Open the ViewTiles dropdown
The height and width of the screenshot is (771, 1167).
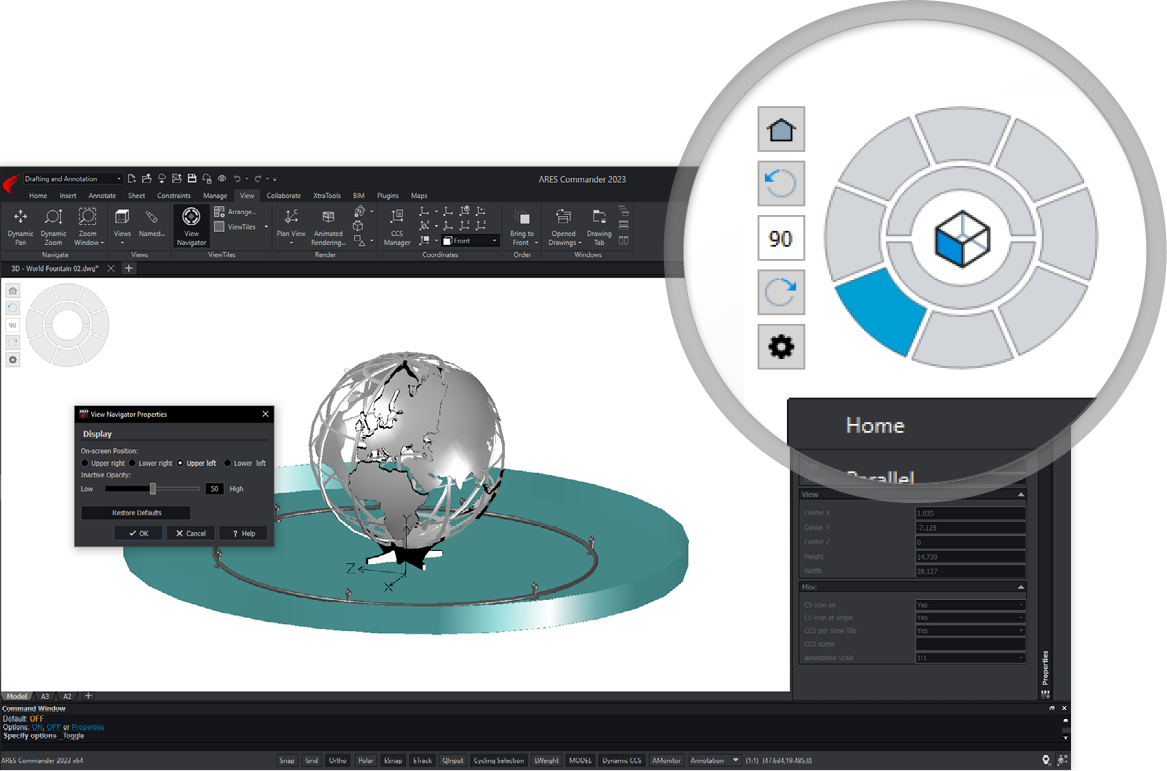[x=266, y=227]
